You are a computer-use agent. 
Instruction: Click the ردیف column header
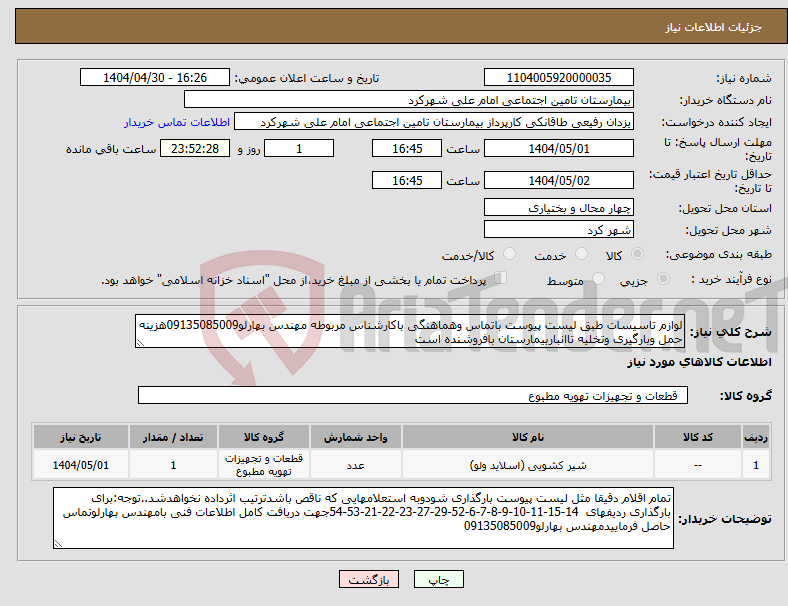(755, 437)
